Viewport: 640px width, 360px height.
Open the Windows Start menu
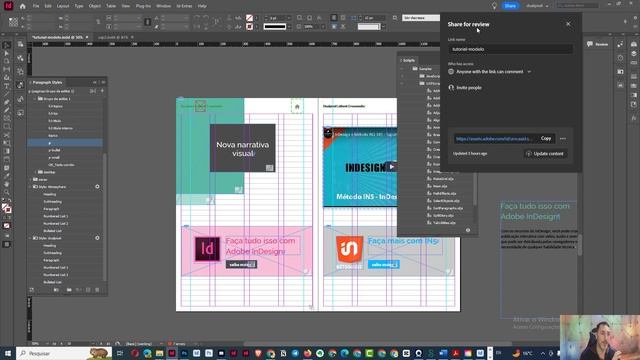[x=7, y=353]
